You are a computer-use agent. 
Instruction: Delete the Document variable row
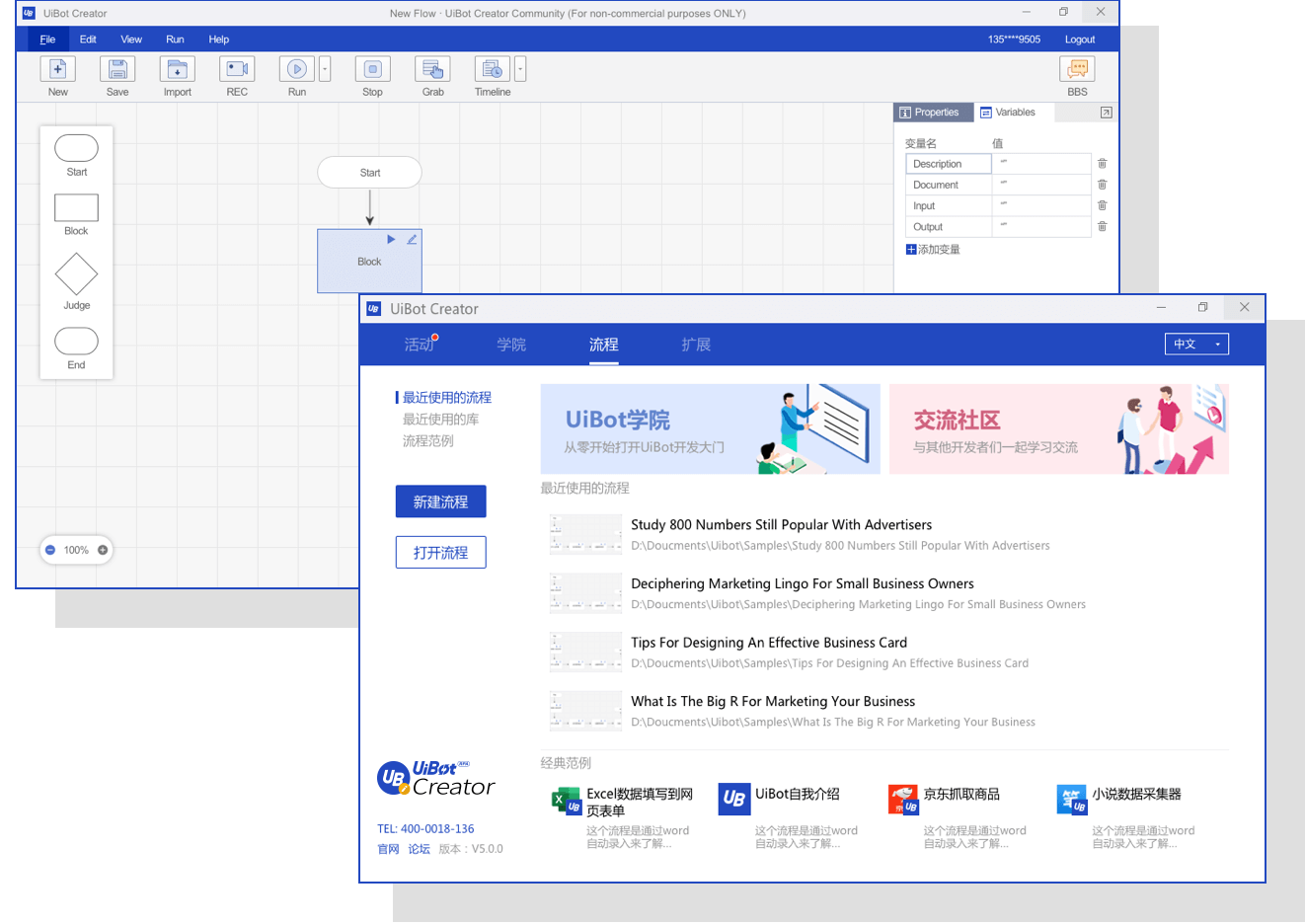click(x=1103, y=185)
